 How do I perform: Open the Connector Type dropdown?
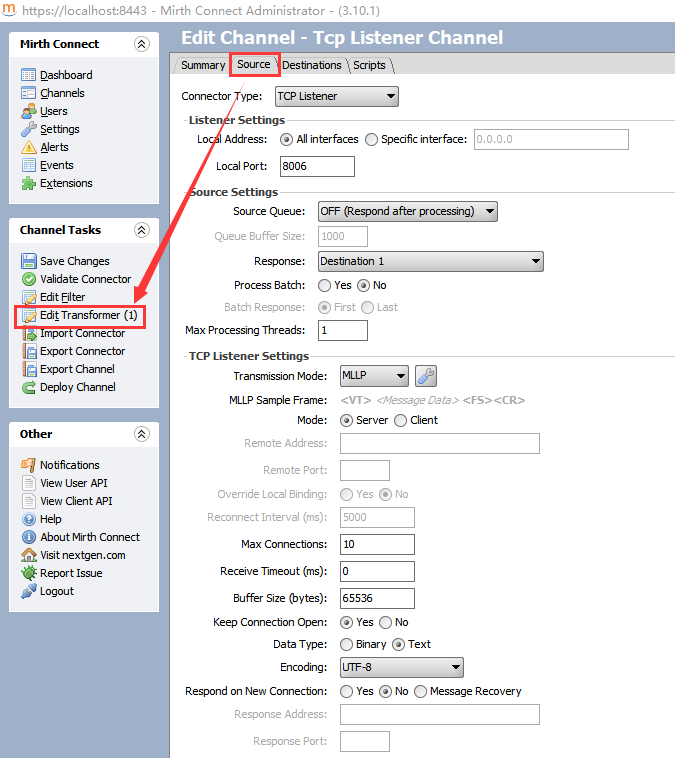point(337,96)
